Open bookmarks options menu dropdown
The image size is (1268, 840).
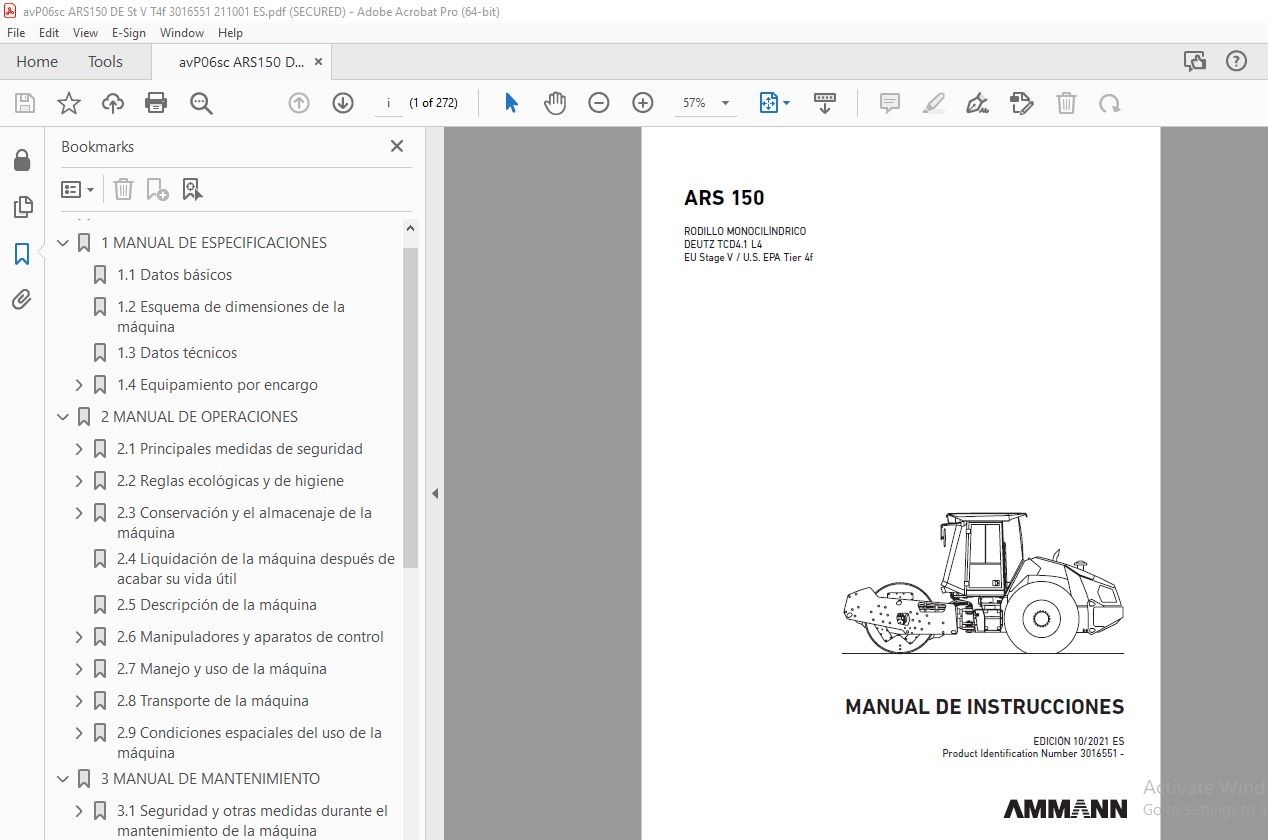tap(78, 189)
